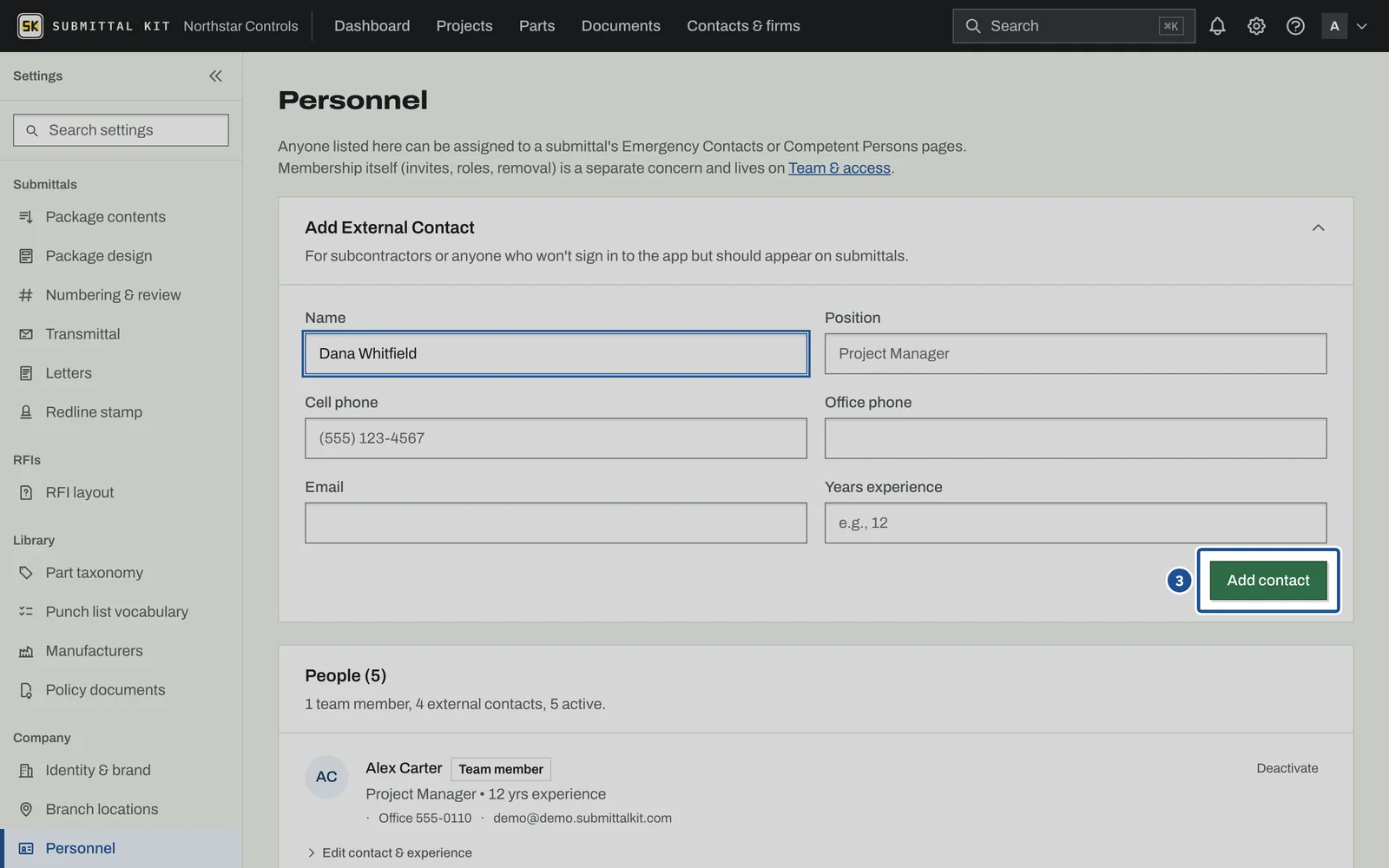Click the Cell phone input field
The image size is (1389, 868).
556,438
